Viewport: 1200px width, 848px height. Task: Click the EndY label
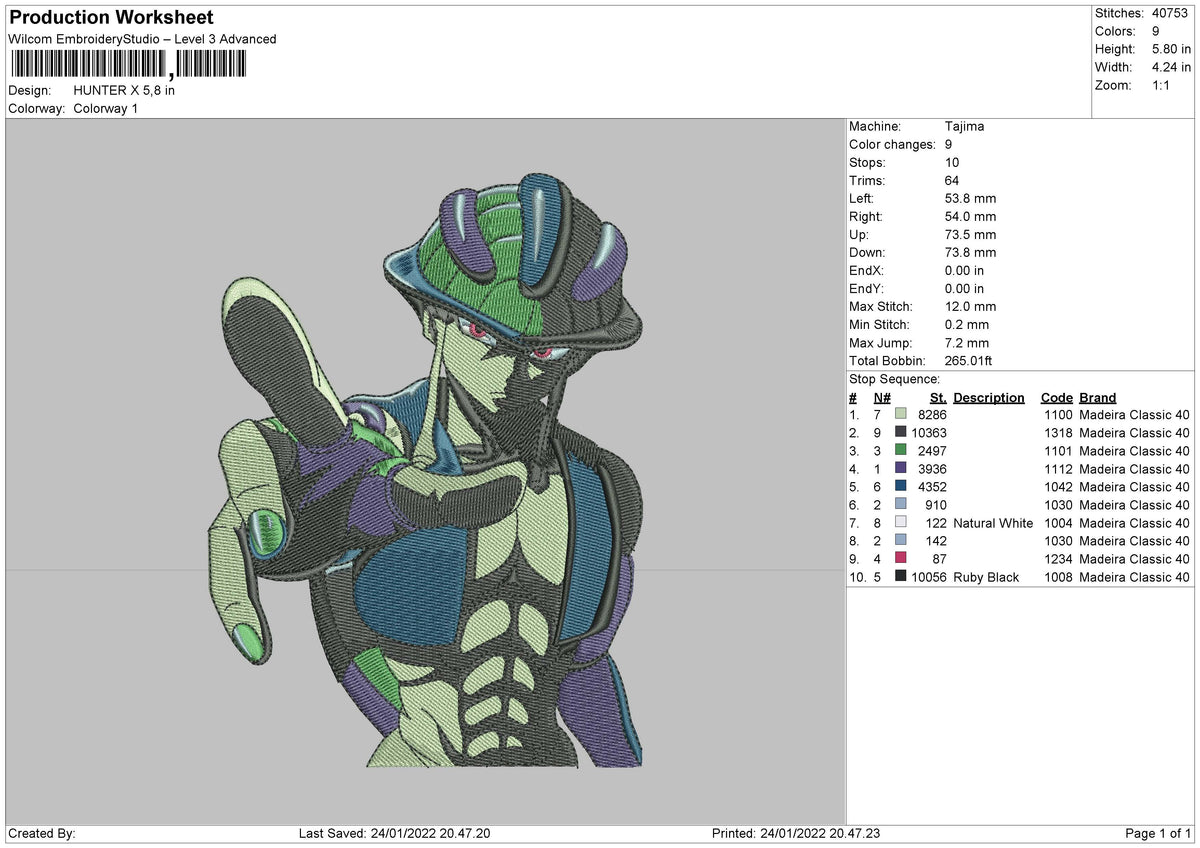(866, 288)
